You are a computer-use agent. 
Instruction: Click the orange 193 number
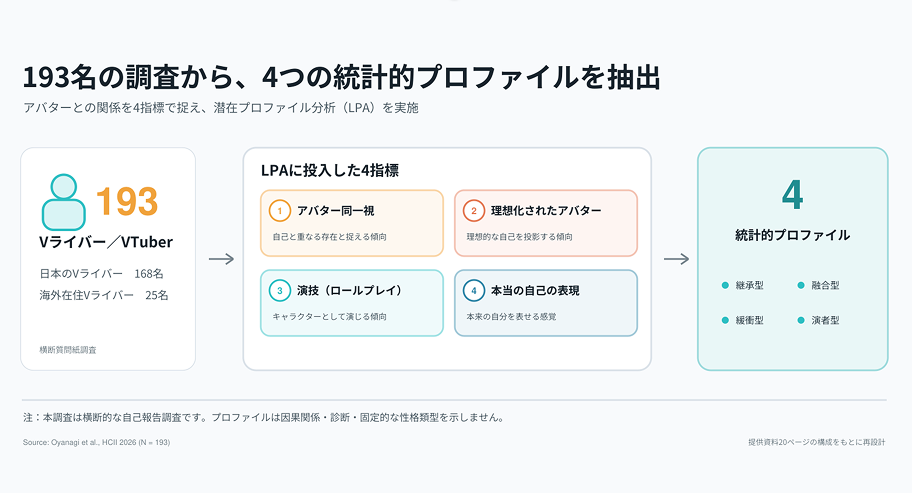(x=127, y=201)
